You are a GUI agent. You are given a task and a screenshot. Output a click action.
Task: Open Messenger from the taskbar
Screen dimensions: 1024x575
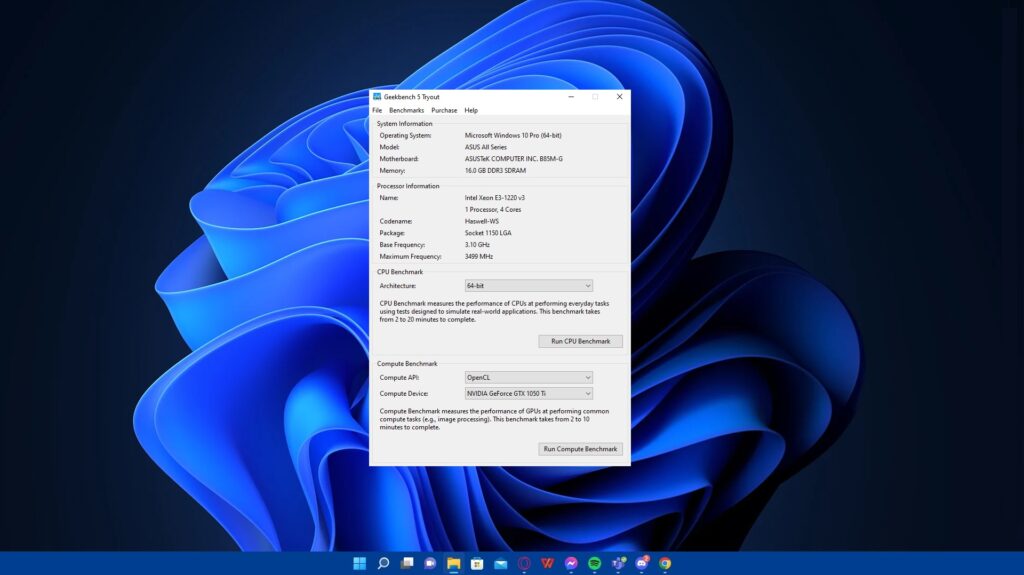[571, 563]
